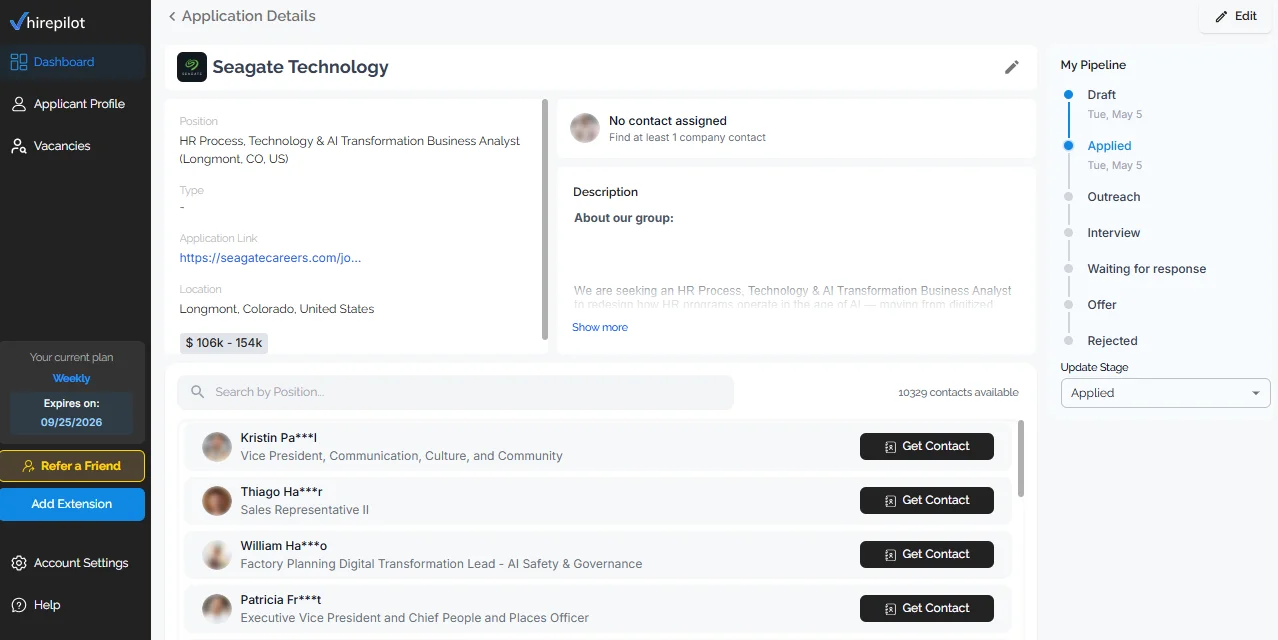Click the Dashboard grid icon
1278x640 pixels.
tap(18, 62)
